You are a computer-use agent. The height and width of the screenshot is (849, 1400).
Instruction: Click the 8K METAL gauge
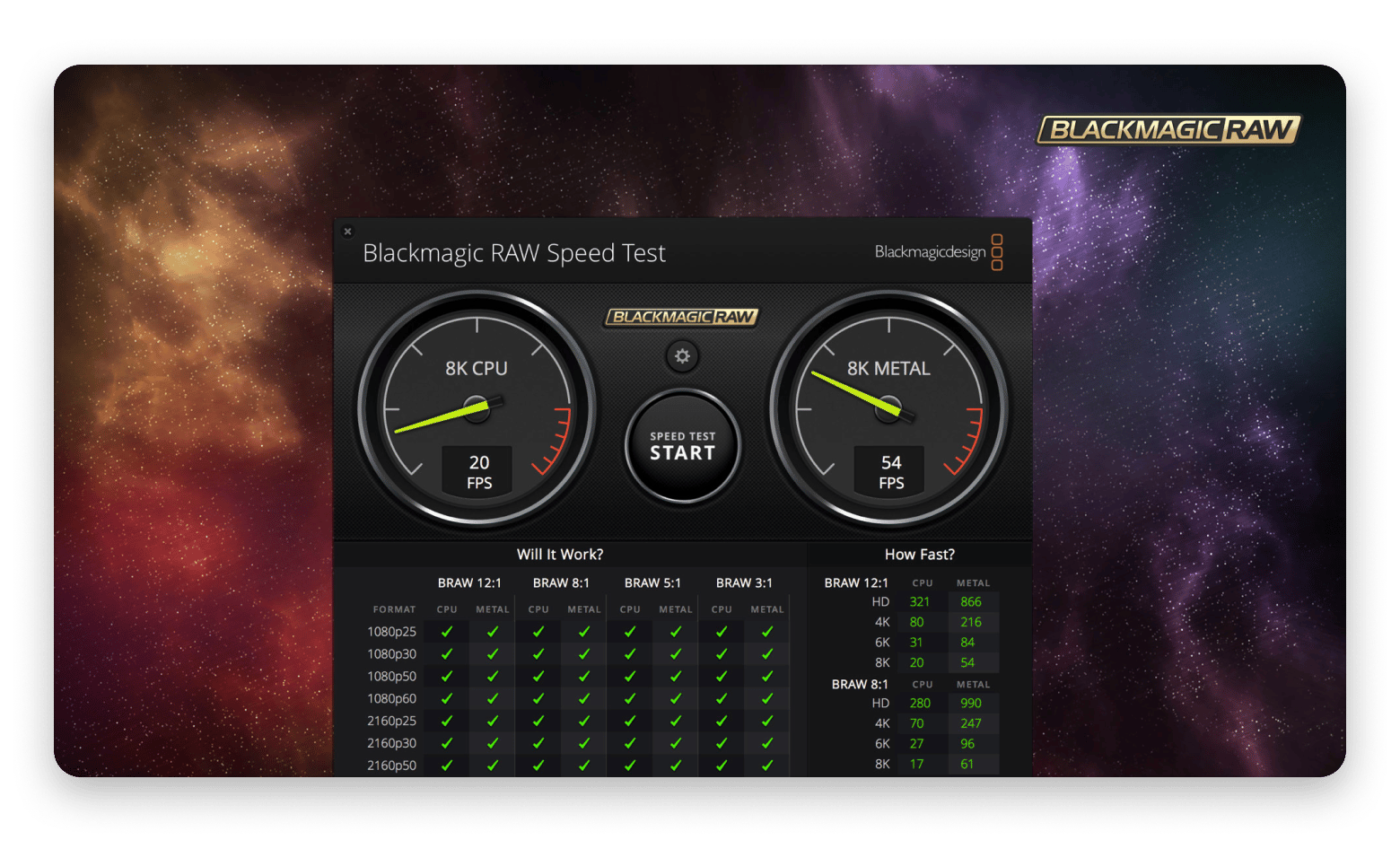click(888, 408)
